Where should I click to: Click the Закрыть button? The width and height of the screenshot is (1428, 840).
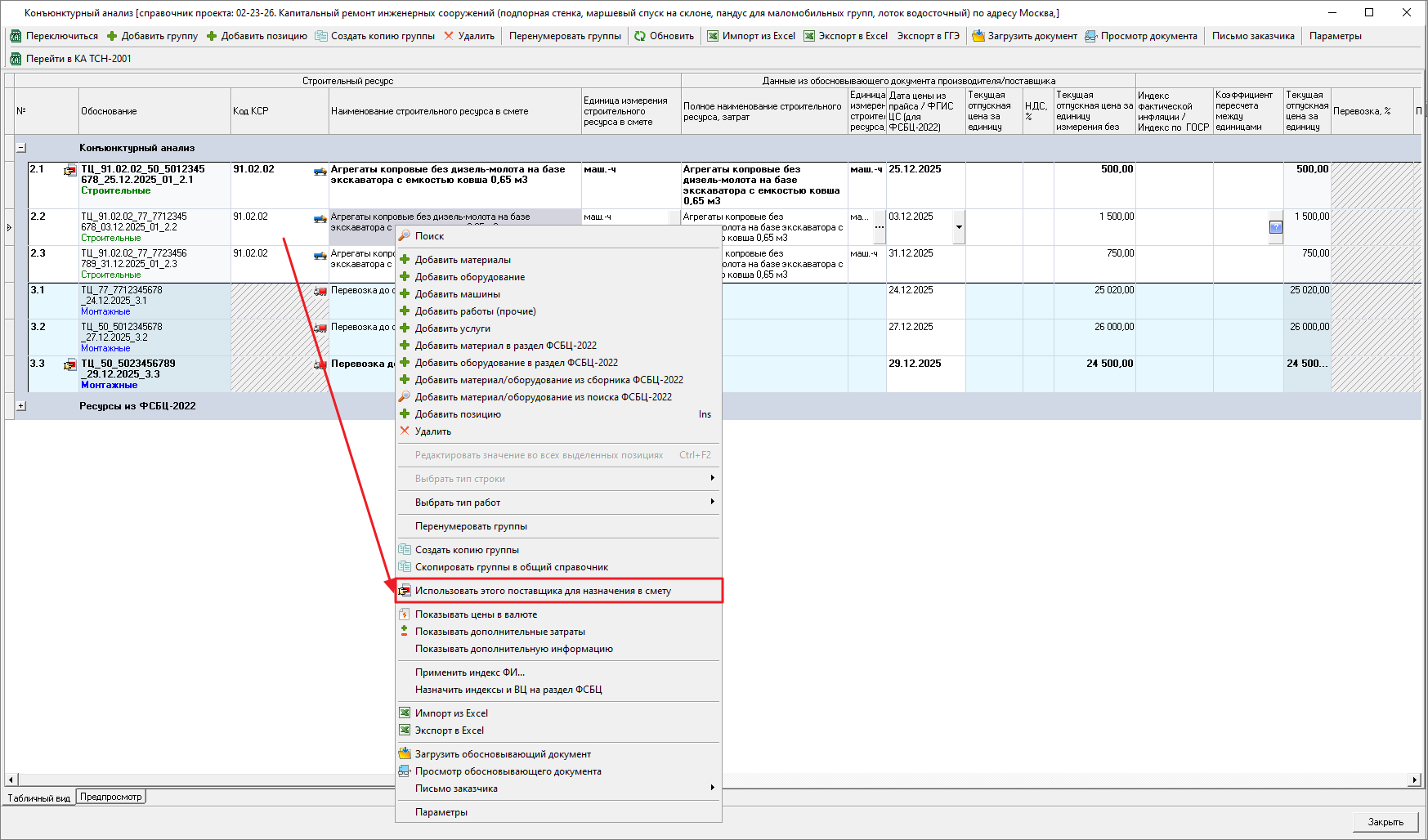coord(1385,822)
